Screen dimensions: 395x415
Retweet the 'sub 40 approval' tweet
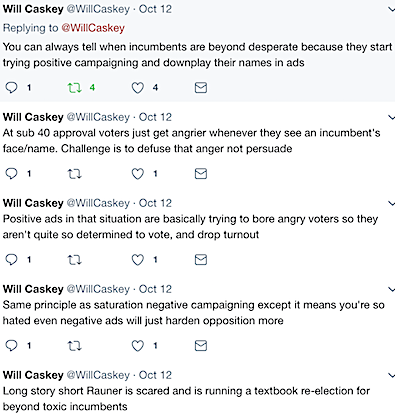click(x=74, y=174)
